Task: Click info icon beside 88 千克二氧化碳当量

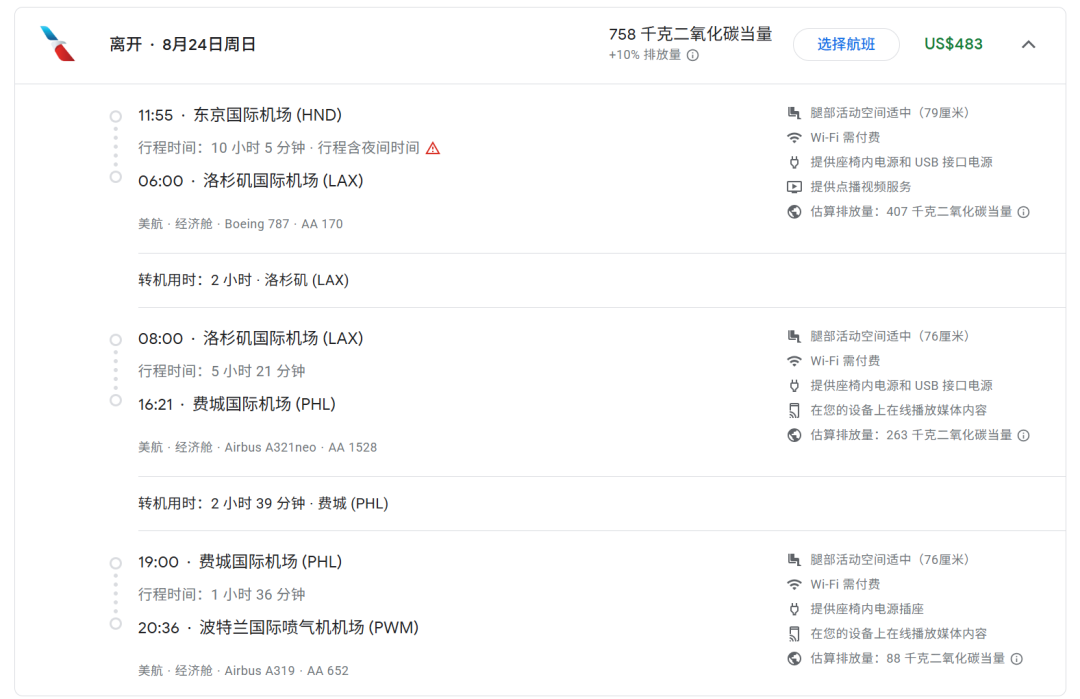Action: (x=1016, y=658)
